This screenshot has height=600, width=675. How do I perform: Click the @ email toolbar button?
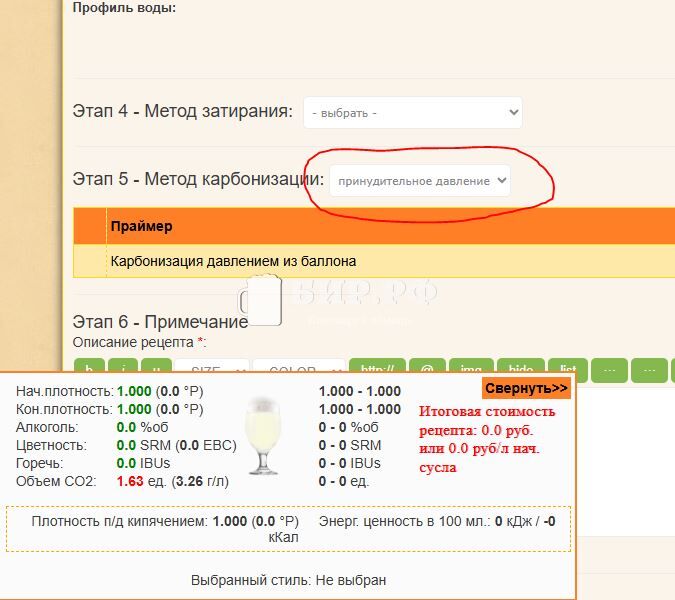(x=426, y=368)
